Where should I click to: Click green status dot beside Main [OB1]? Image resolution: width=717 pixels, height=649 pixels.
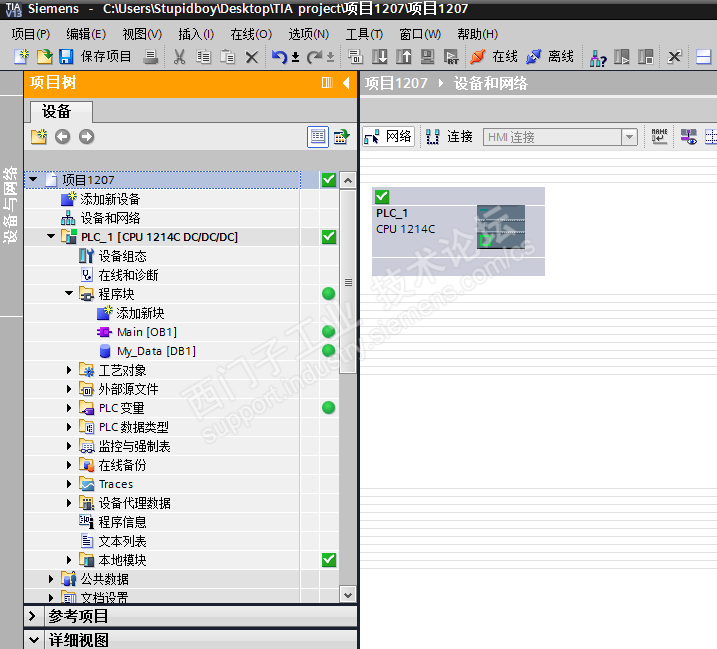328,332
